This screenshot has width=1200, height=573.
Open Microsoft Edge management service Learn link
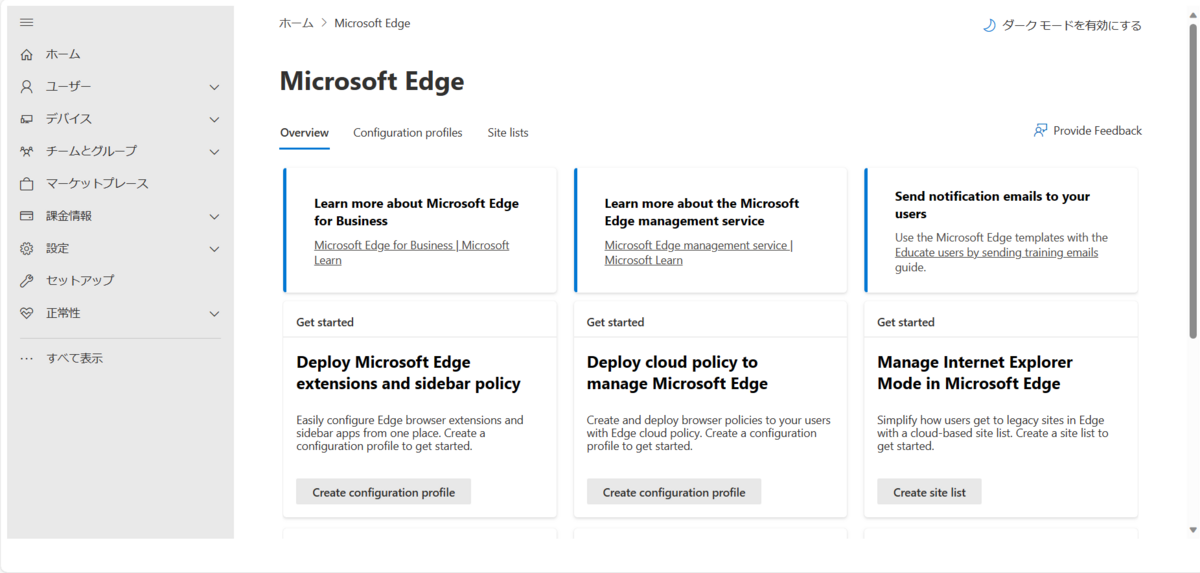point(698,252)
